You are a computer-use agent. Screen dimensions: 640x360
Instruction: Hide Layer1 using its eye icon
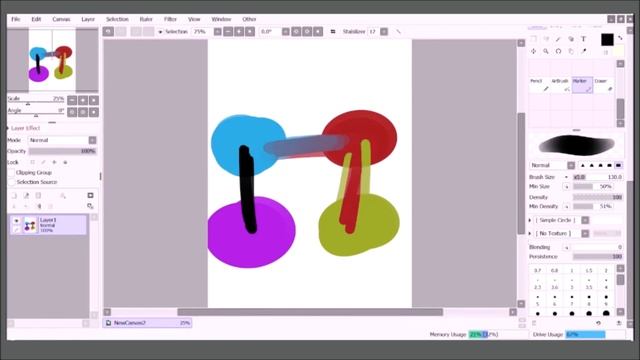pos(16,221)
